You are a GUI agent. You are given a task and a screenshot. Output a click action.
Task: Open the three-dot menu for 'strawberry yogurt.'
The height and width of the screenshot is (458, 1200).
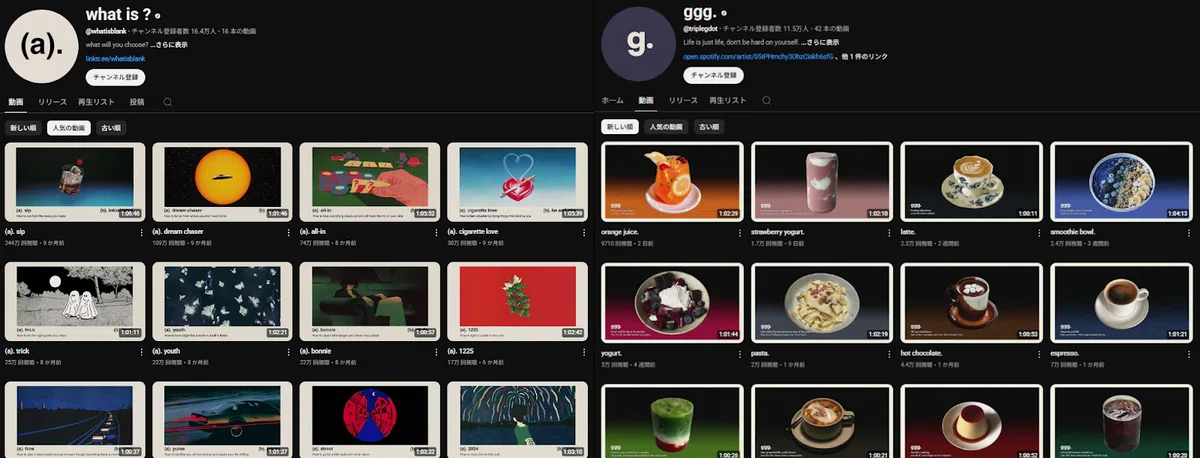pos(889,232)
